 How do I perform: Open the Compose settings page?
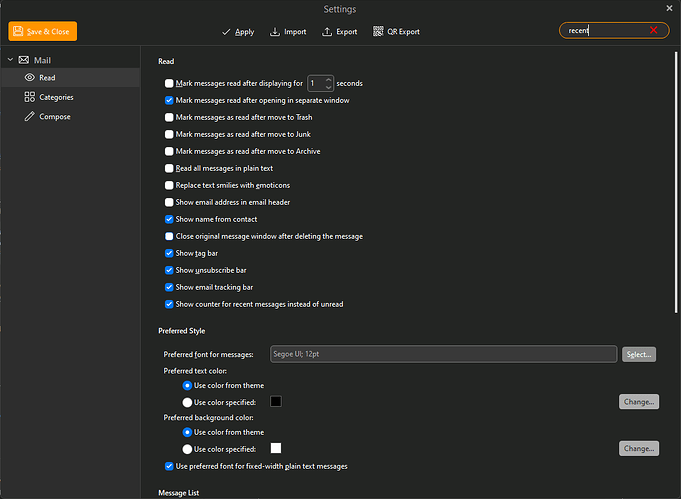pyautogui.click(x=70, y=116)
